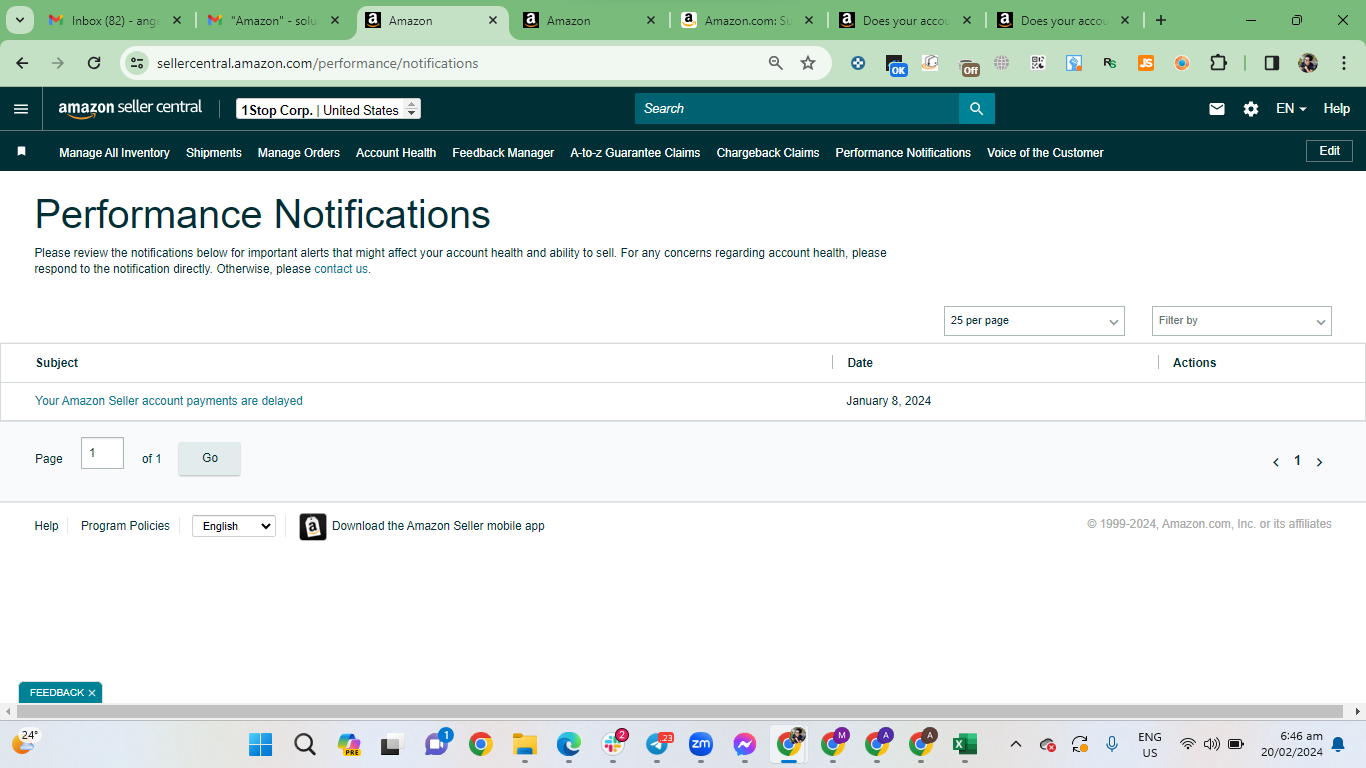The width and height of the screenshot is (1366, 768).
Task: Open Manage Orders
Action: 299,153
